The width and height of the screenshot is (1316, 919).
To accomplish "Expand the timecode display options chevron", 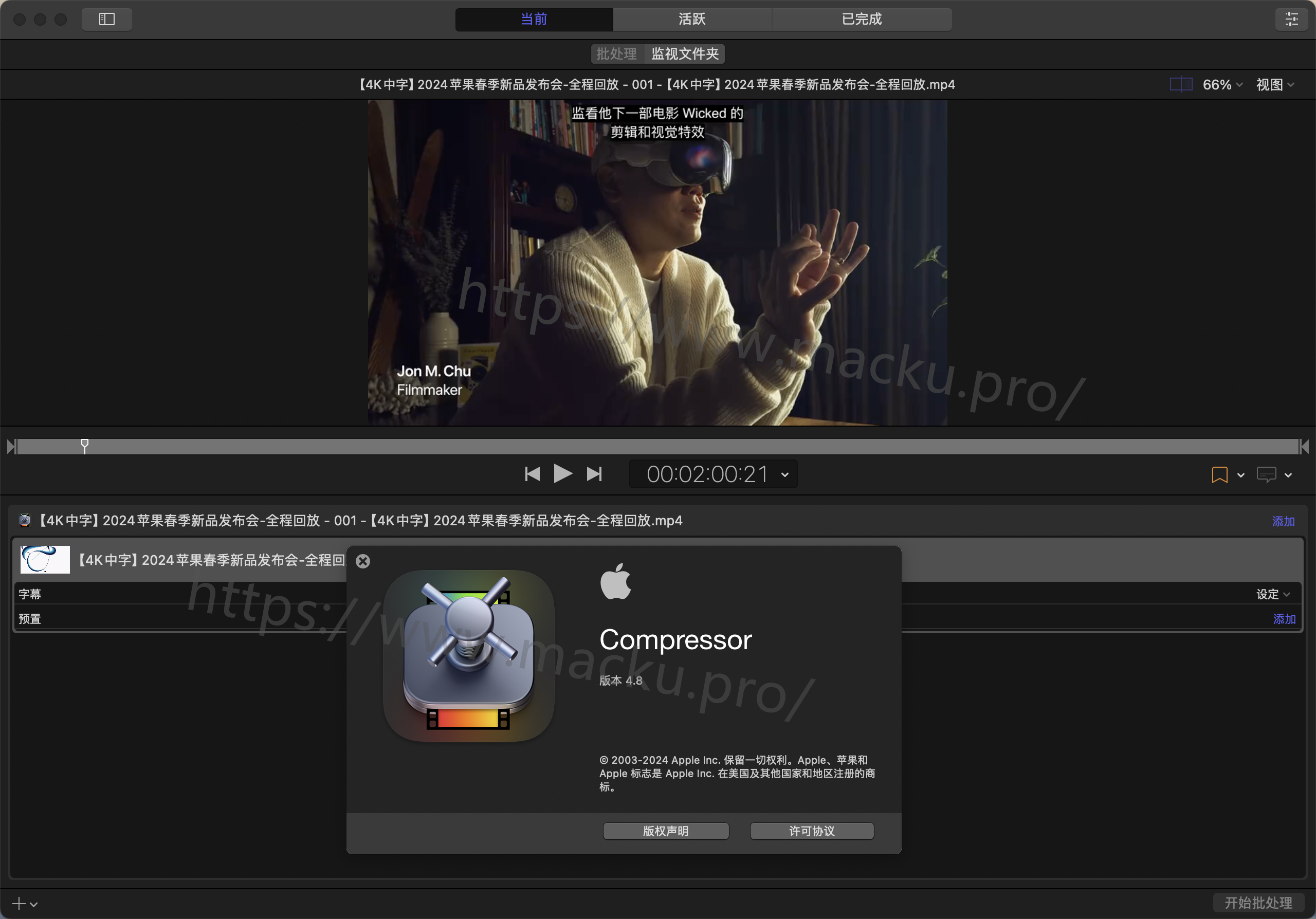I will (784, 474).
